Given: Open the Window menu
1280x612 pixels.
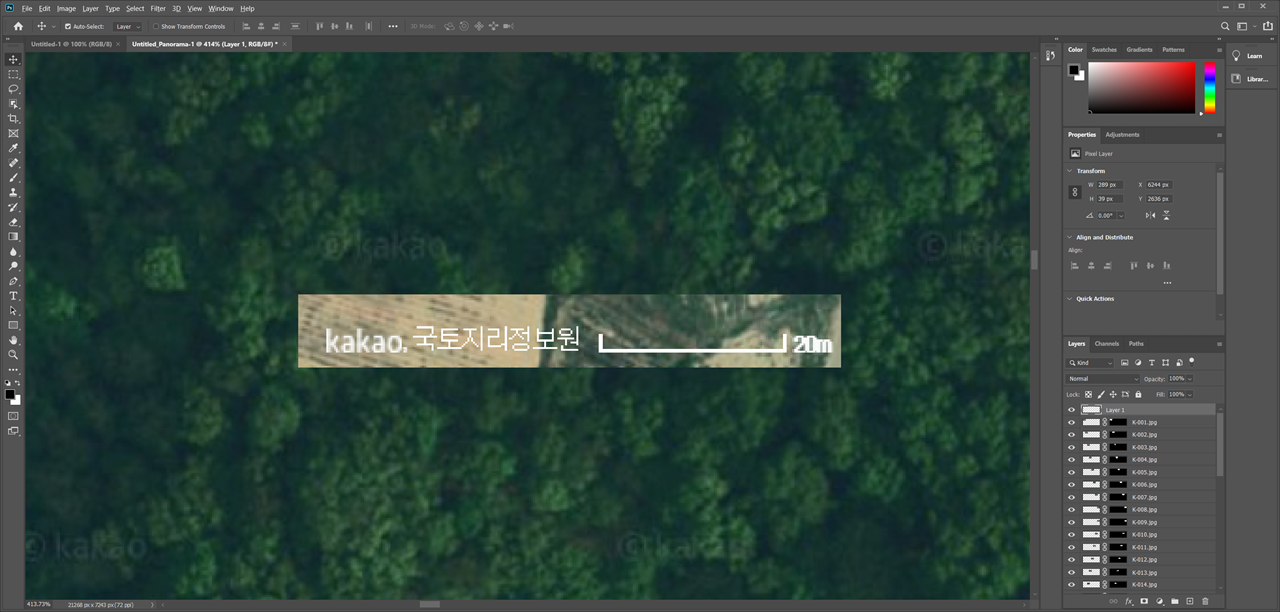Looking at the screenshot, I should 221,8.
